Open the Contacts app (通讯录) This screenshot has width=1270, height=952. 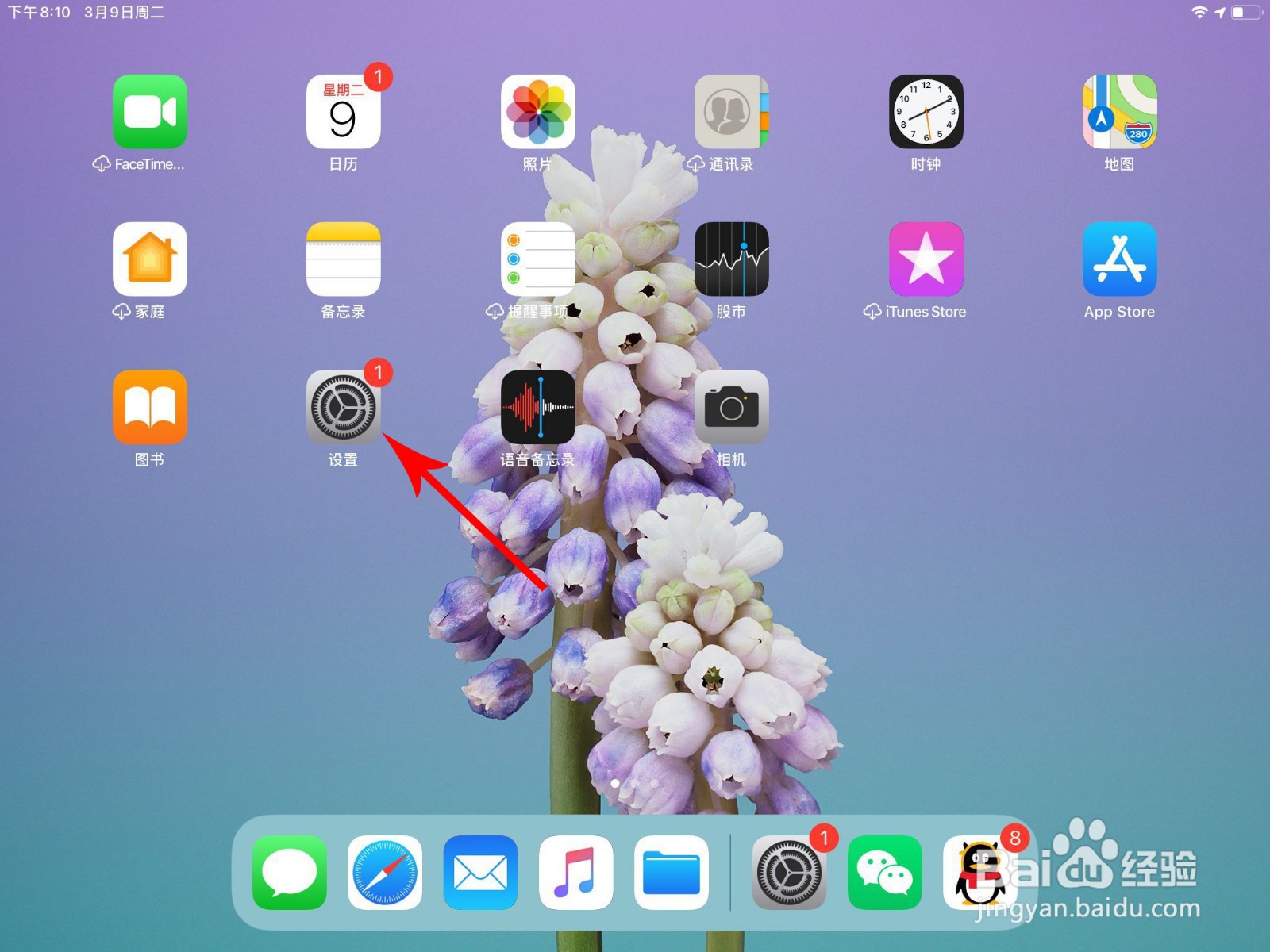731,111
